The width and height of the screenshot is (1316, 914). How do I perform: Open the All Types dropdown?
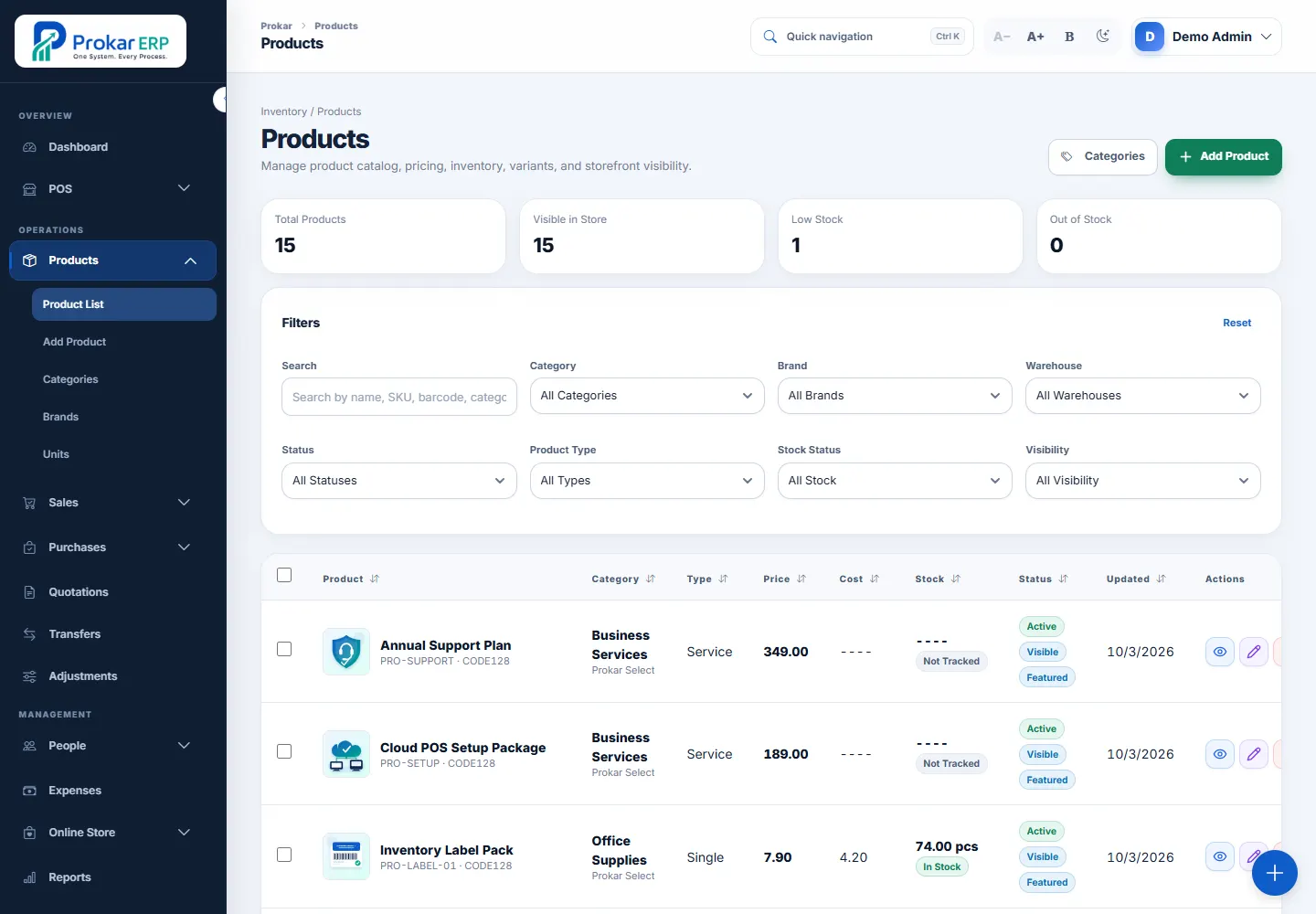(647, 481)
